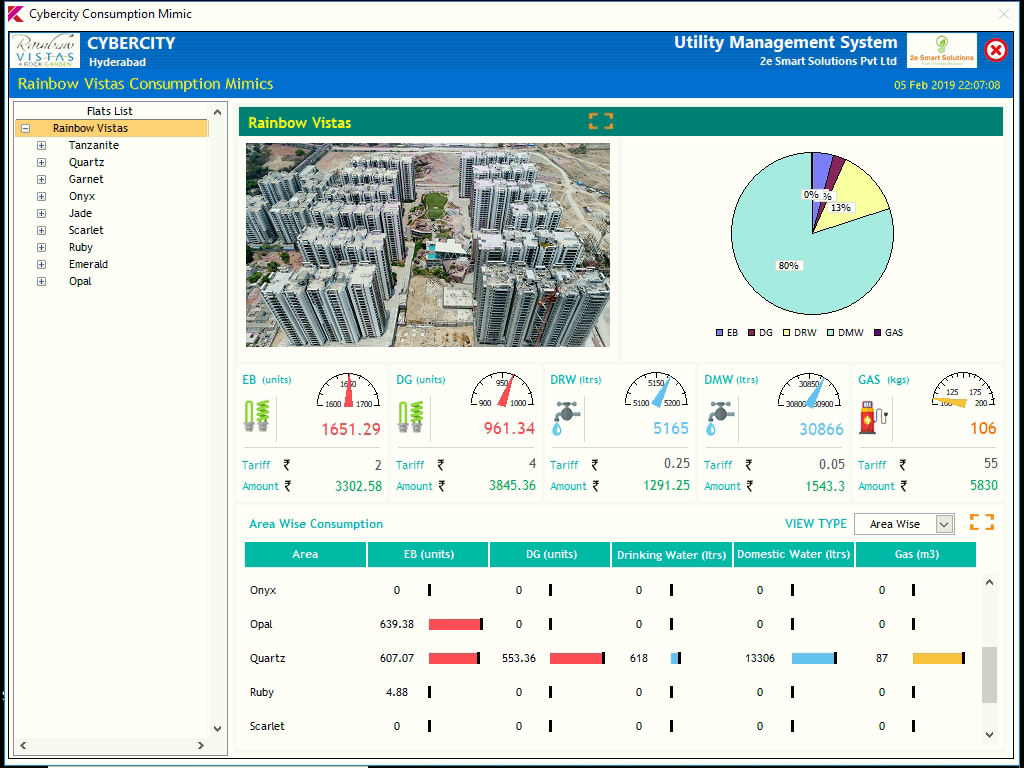Select Jade in the flats tree

(80, 213)
